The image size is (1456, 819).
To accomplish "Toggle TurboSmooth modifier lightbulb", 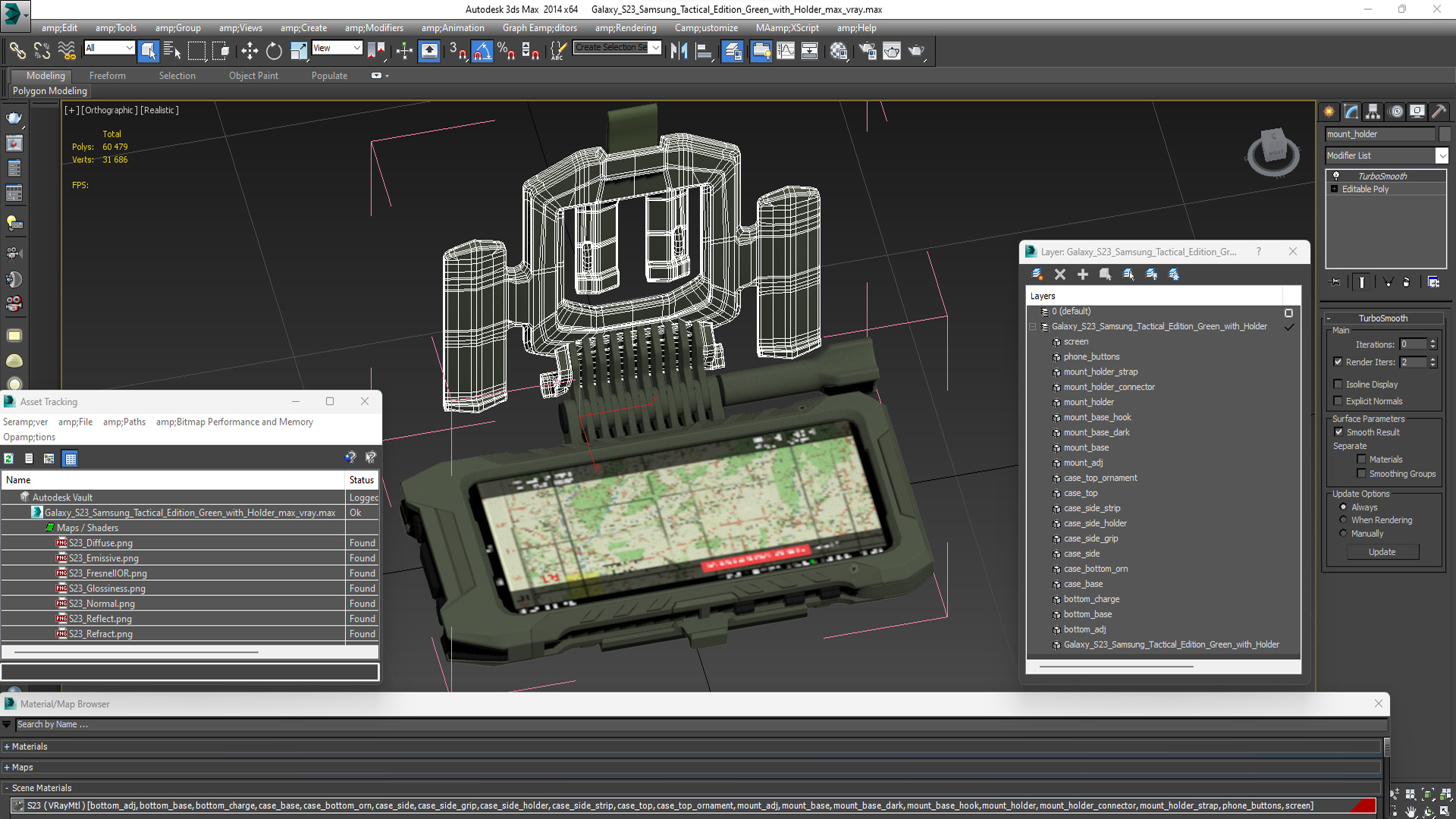I will (1336, 176).
